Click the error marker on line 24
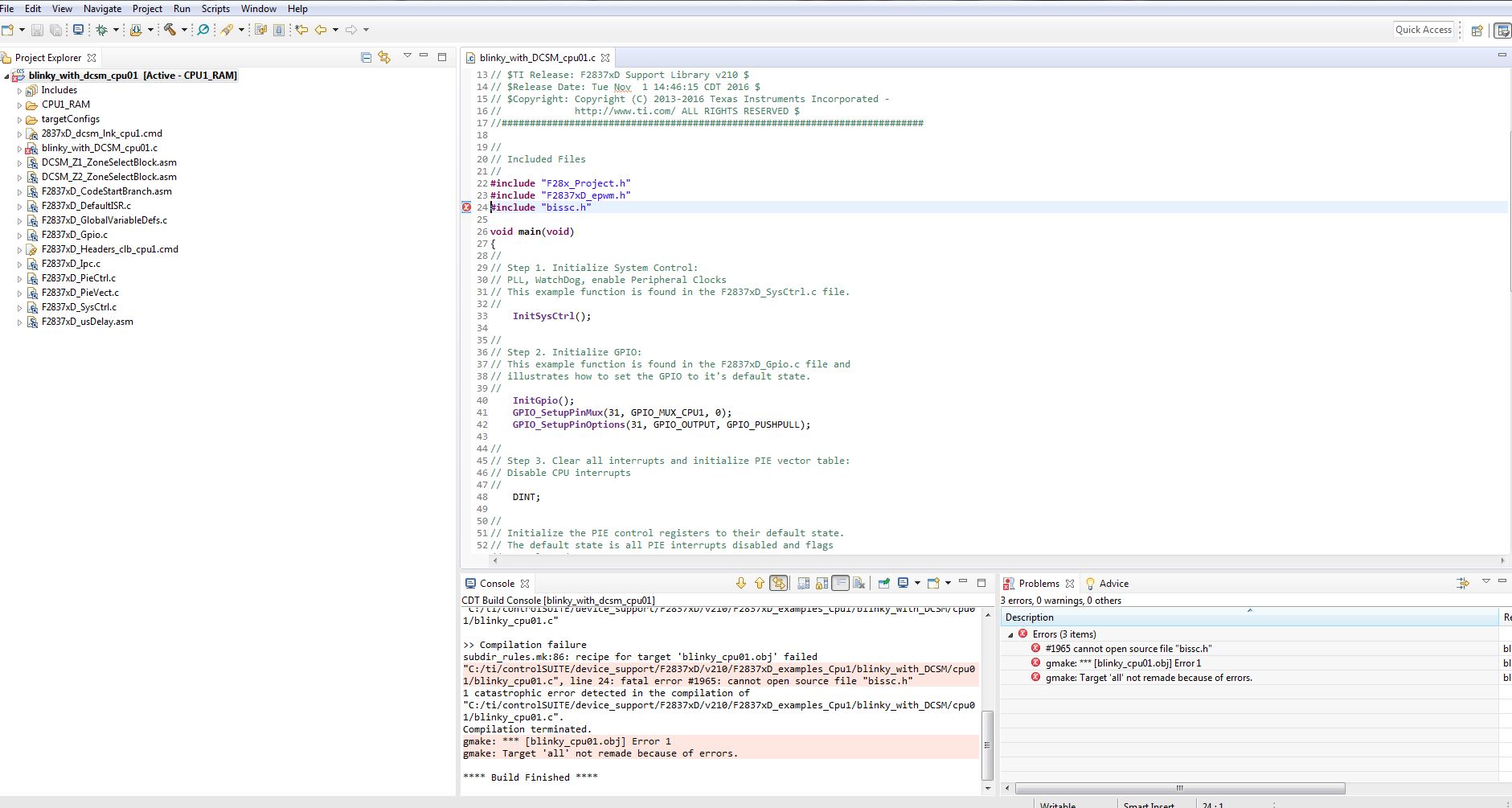Viewport: 1512px width, 808px height. [x=466, y=207]
